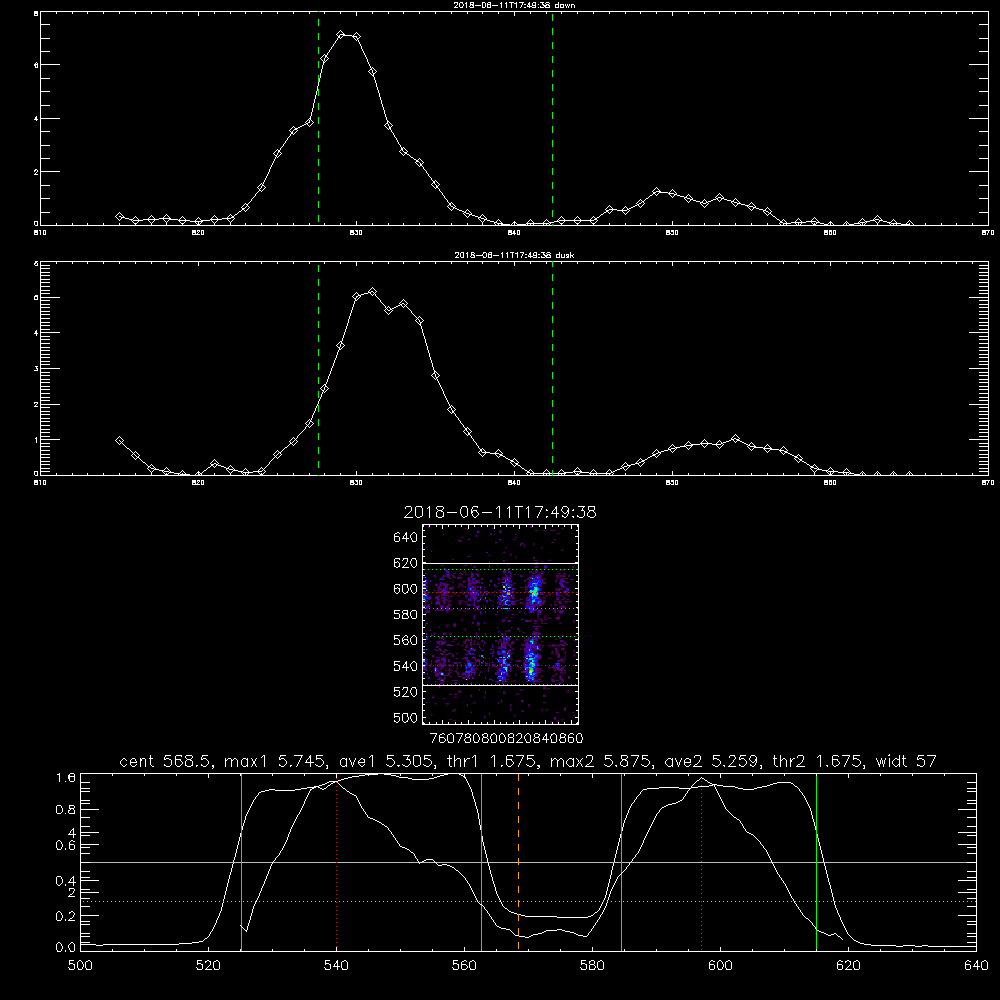Viewport: 1000px width, 1000px height.
Task: Select the green vertical line near 563 in bottom plot
Action: pyautogui.click(x=482, y=861)
